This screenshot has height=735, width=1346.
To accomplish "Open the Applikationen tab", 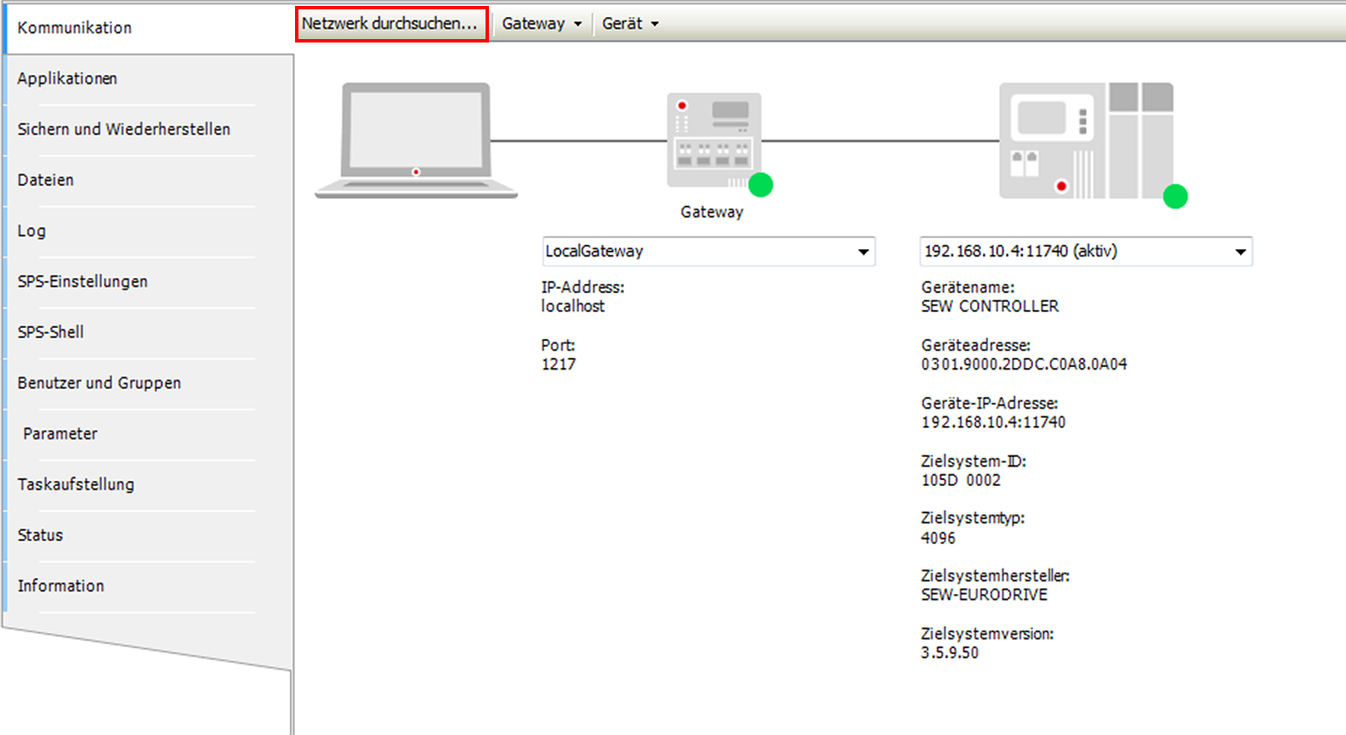I will tap(67, 79).
